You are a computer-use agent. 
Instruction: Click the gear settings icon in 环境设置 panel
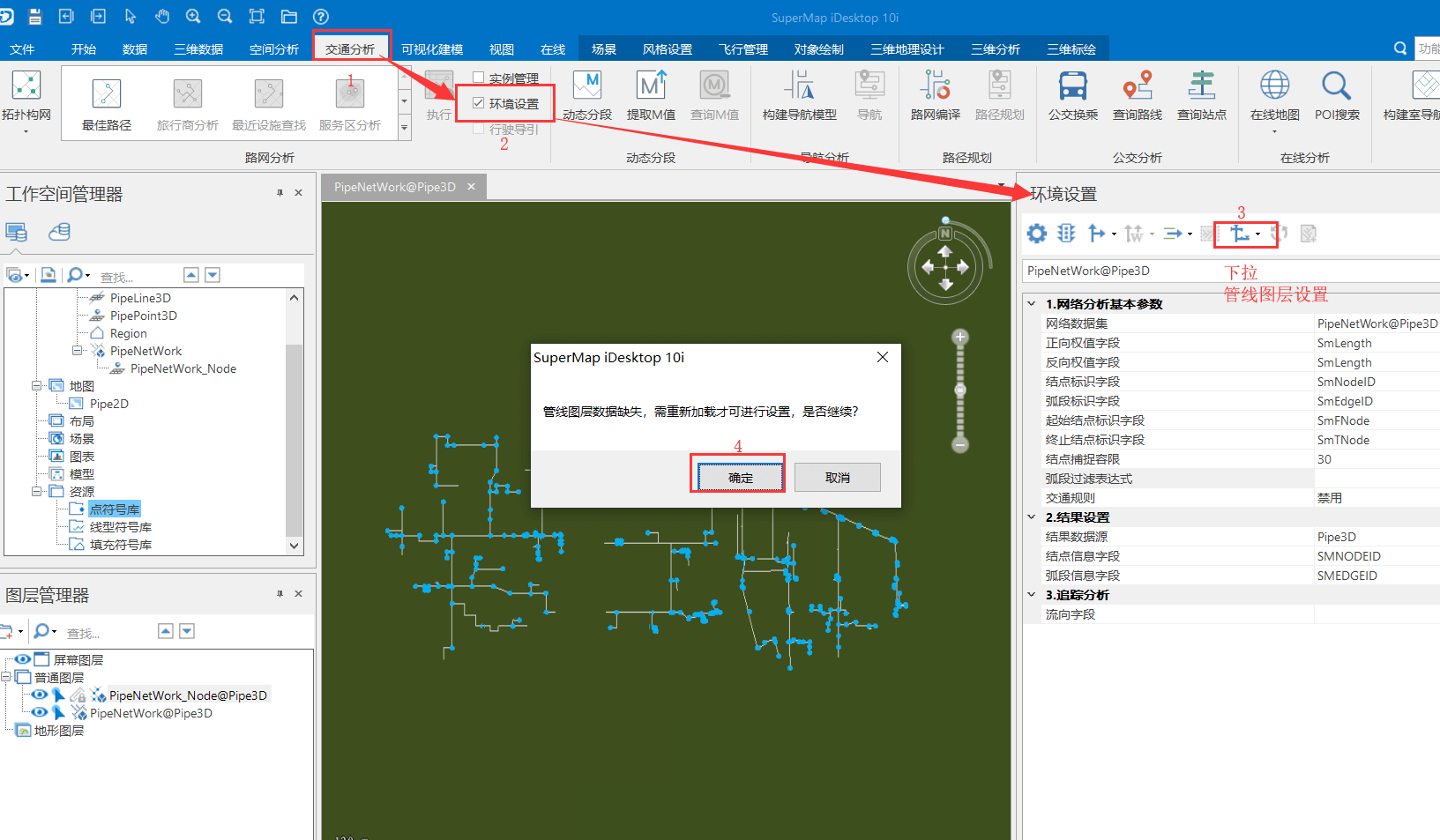pos(1037,234)
